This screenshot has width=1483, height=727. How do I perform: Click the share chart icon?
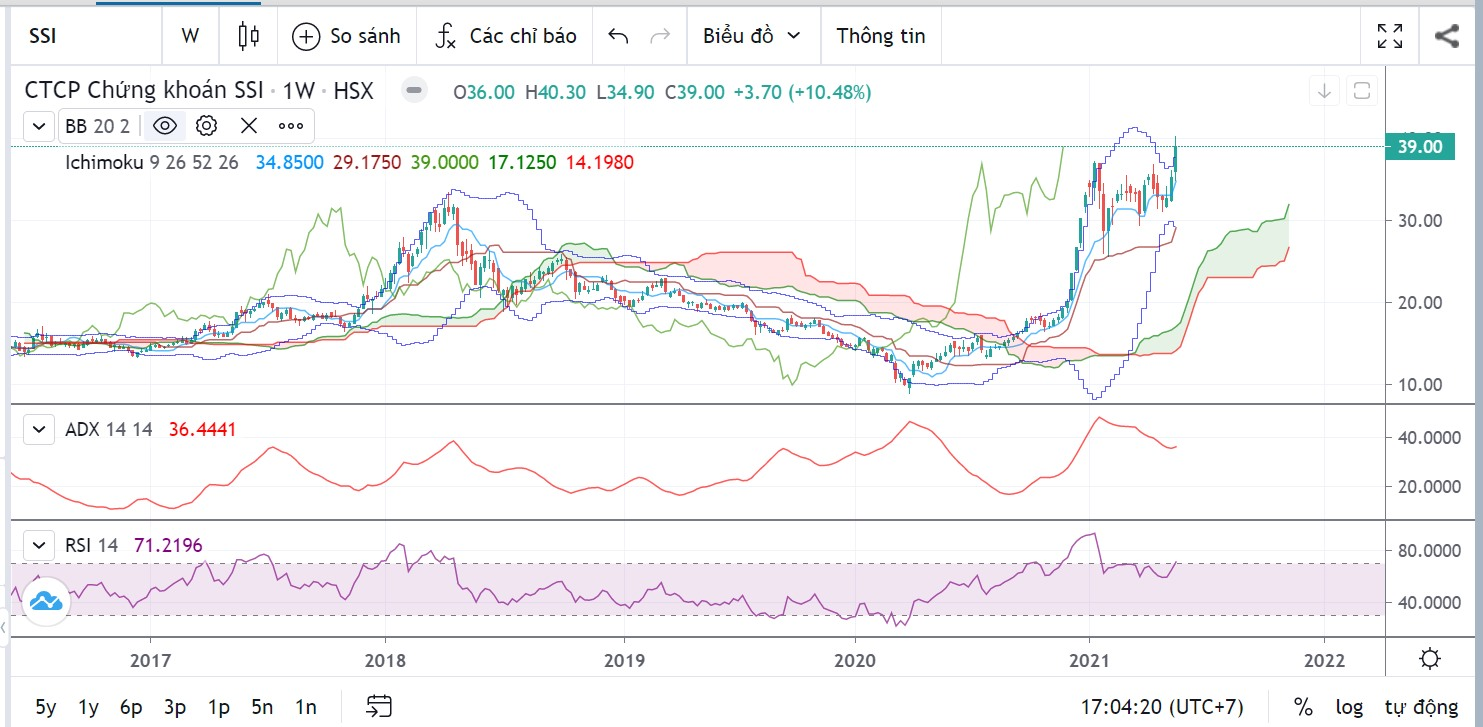[1446, 36]
